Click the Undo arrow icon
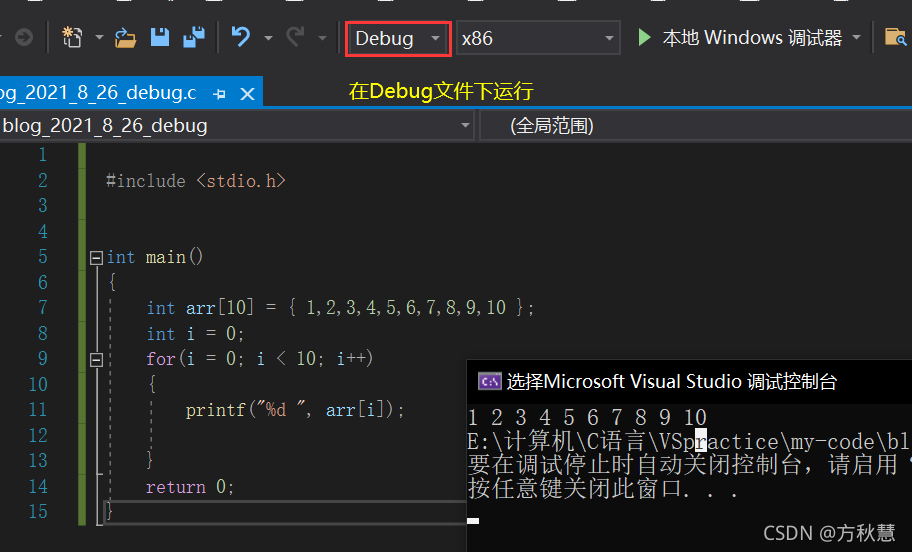This screenshot has width=912, height=552. (241, 37)
